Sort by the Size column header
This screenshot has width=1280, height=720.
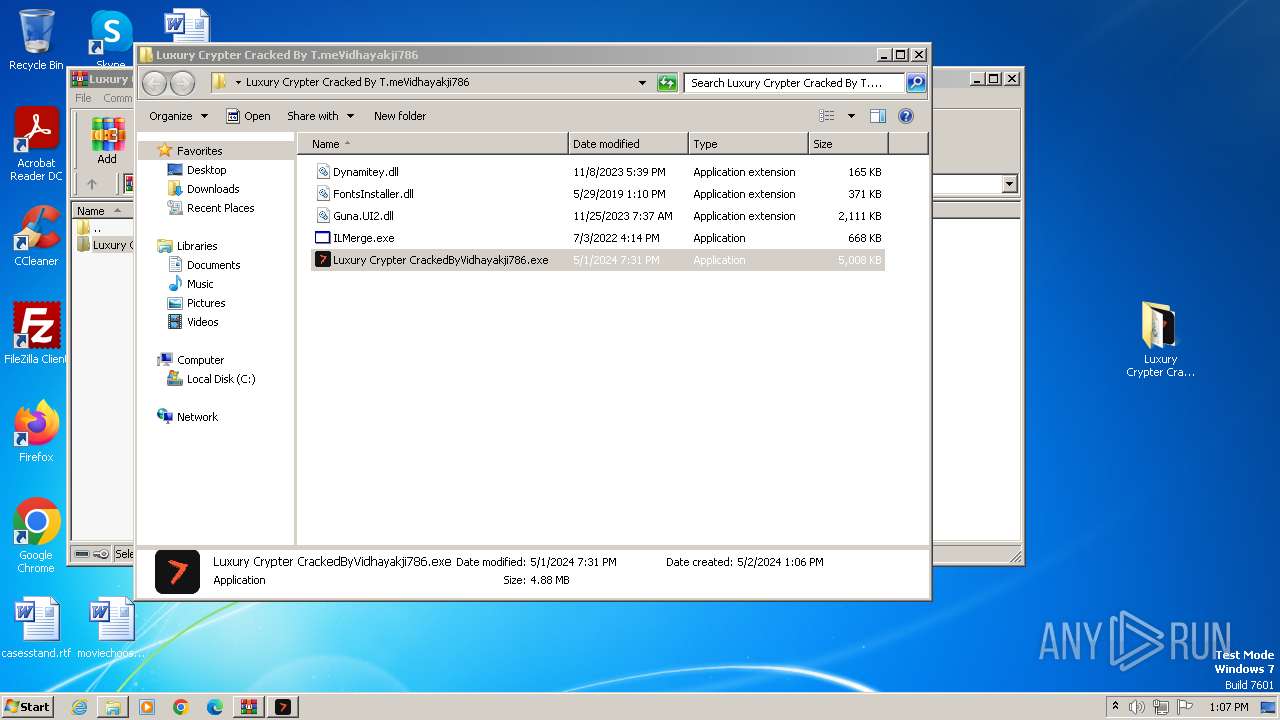(x=848, y=144)
